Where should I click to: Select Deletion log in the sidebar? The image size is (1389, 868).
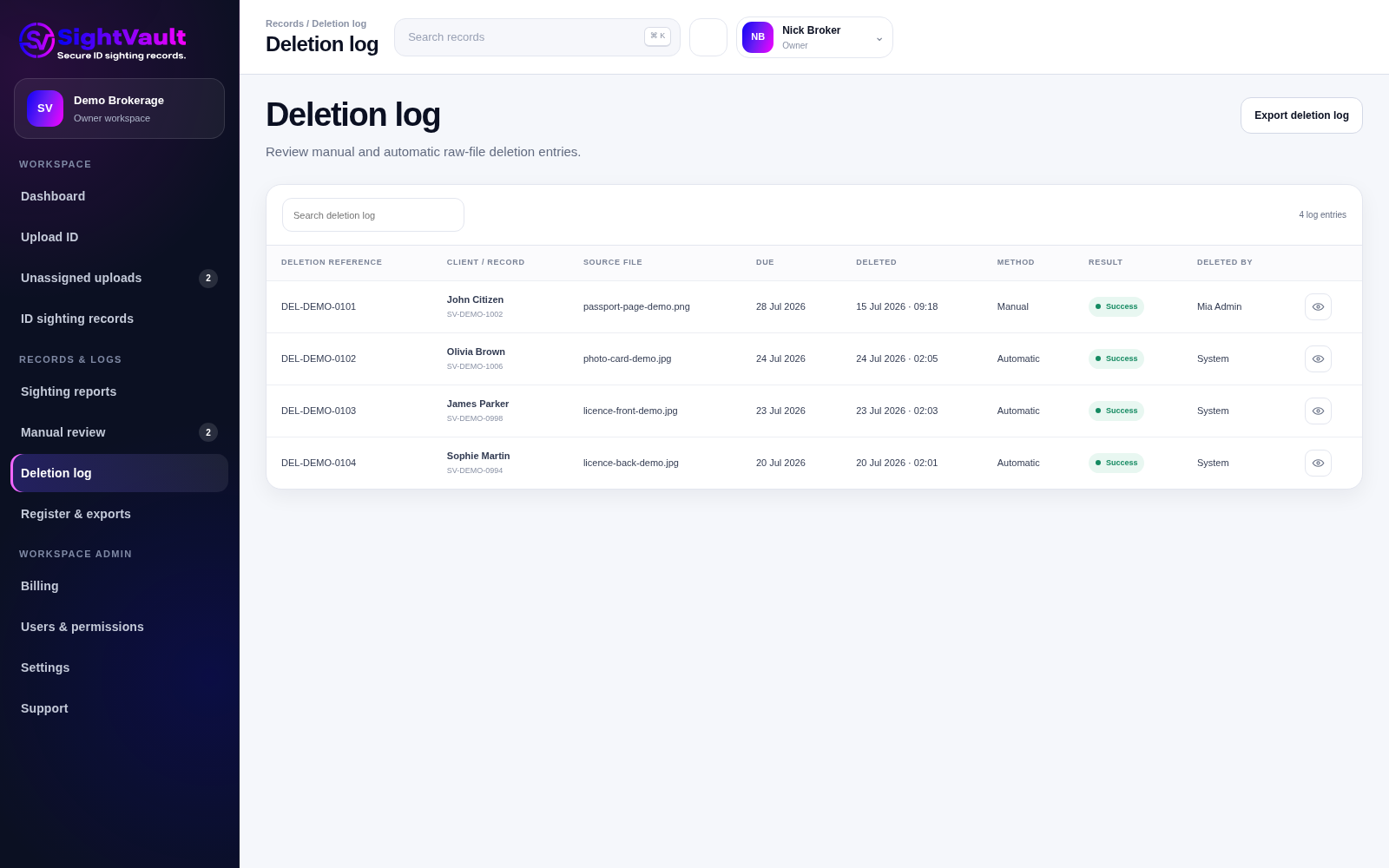click(119, 473)
